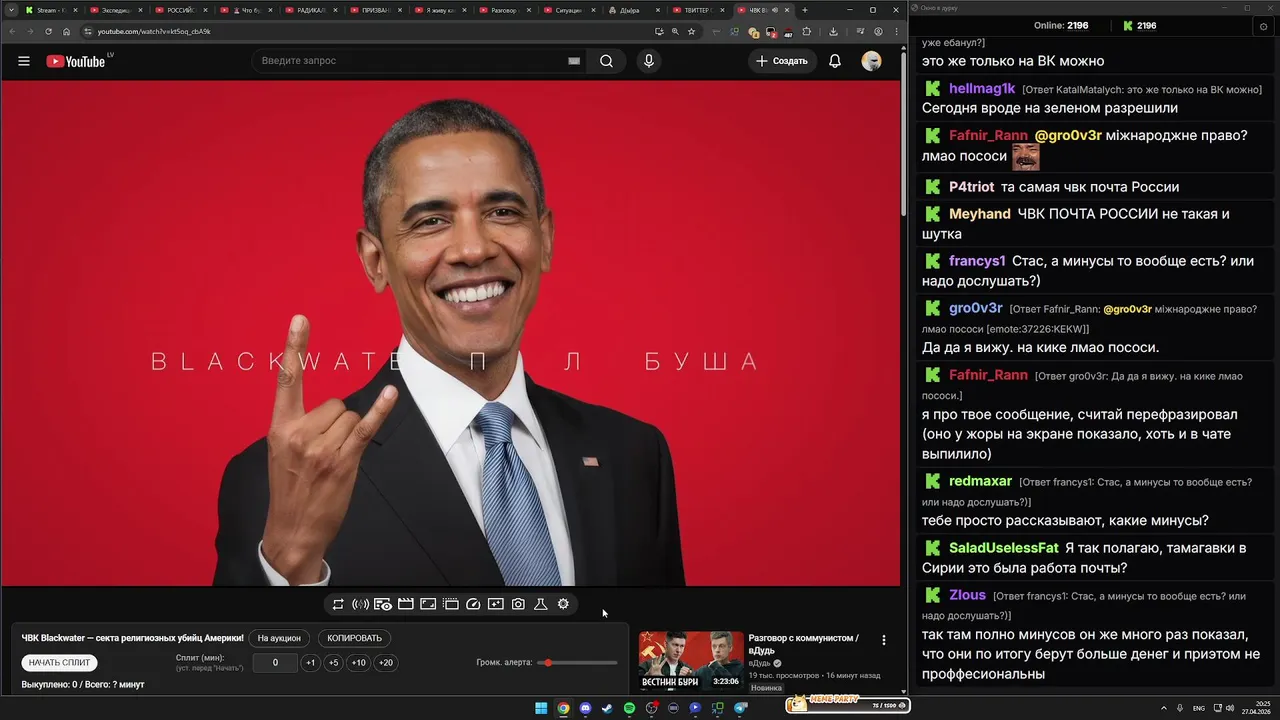
Task: Enable cinema mode with the clapperboard icon
Action: [405, 604]
